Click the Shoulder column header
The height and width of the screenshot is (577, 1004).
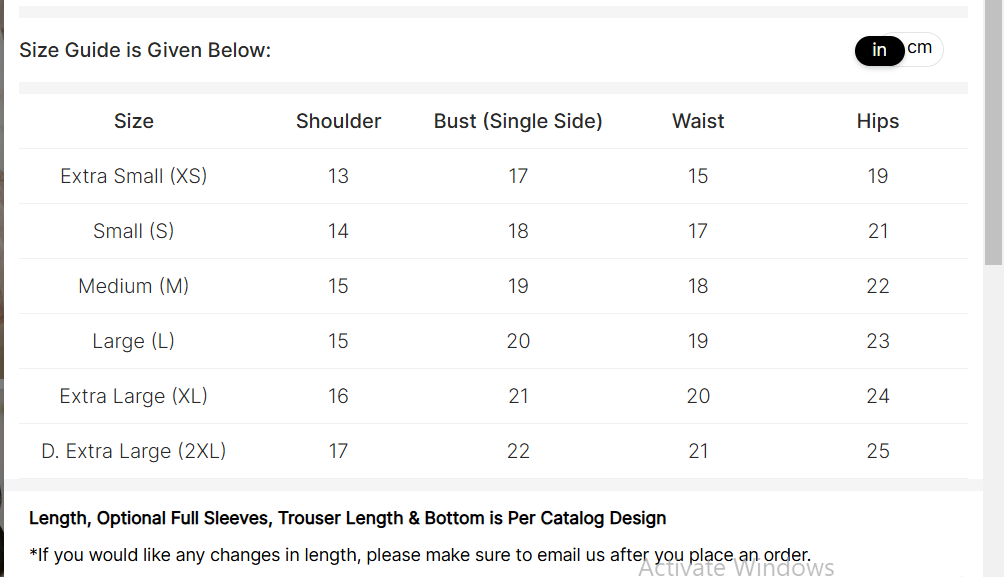(x=338, y=121)
